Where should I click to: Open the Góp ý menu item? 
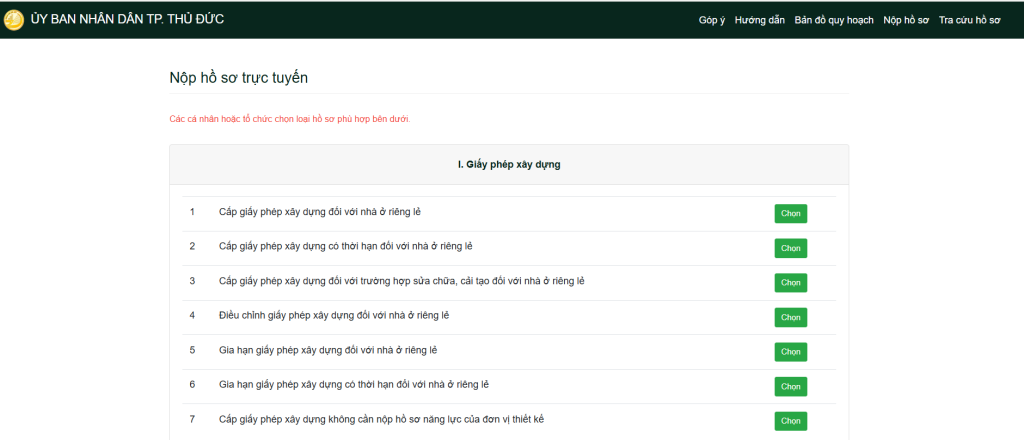pyautogui.click(x=712, y=20)
